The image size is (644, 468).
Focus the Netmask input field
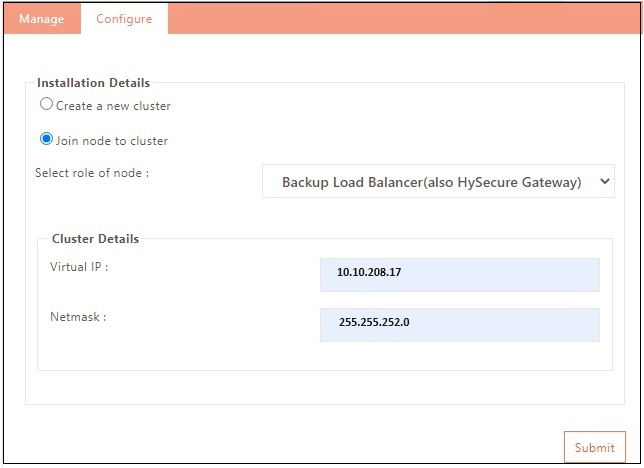pyautogui.click(x=459, y=324)
